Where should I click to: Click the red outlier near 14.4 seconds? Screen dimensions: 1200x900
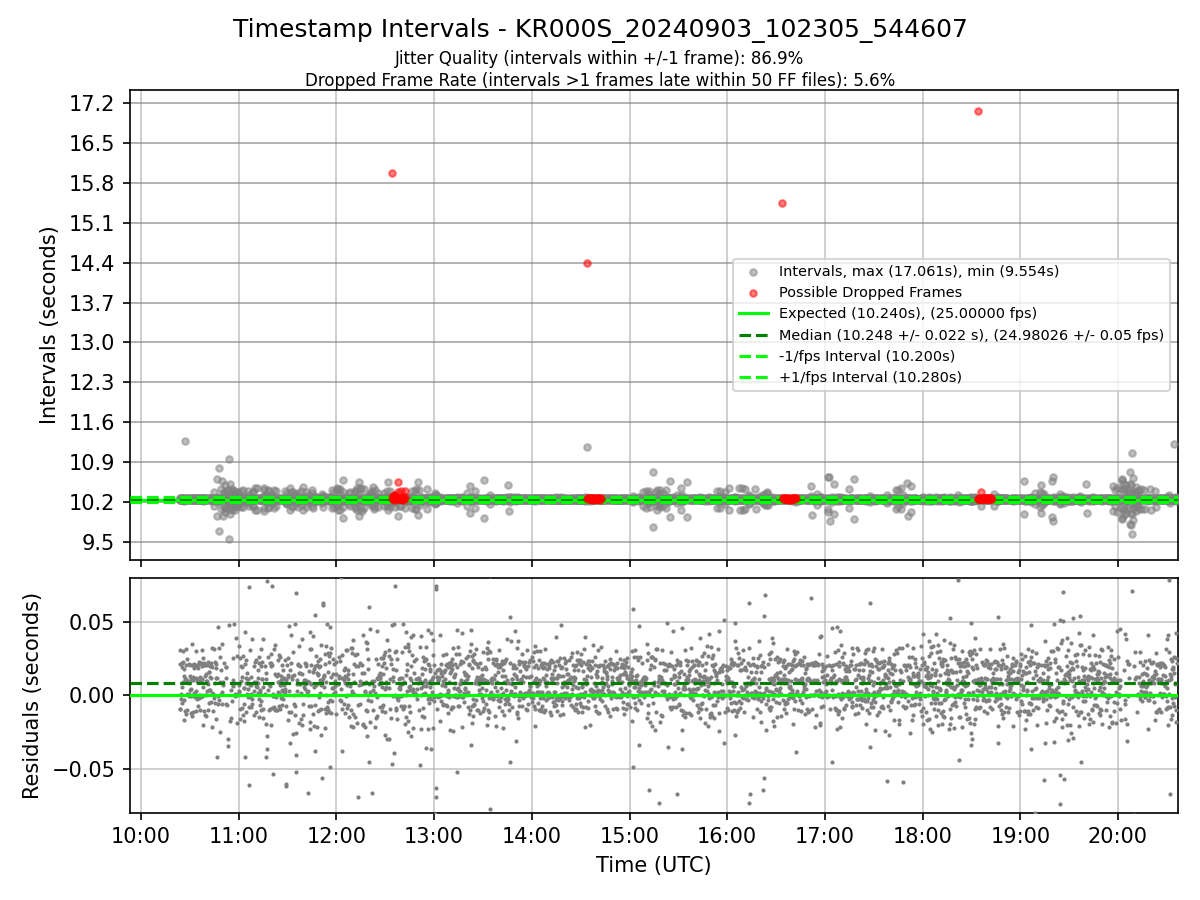pos(587,263)
